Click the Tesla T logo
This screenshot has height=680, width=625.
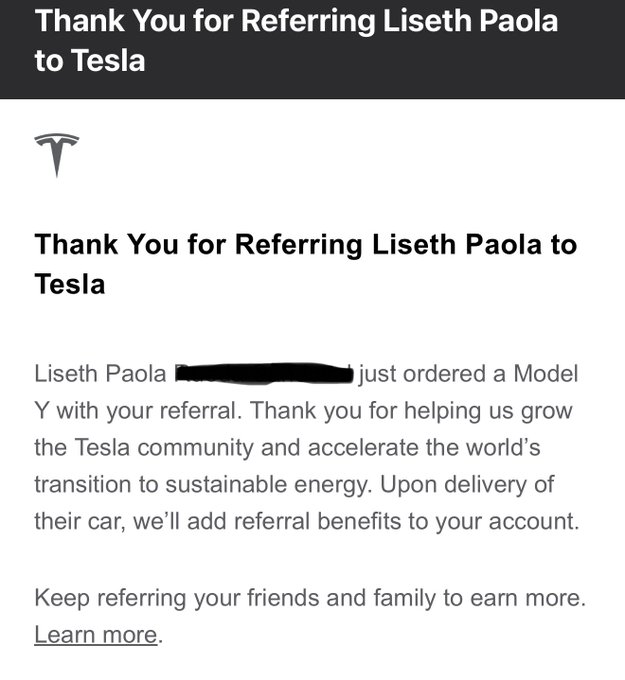click(x=56, y=155)
